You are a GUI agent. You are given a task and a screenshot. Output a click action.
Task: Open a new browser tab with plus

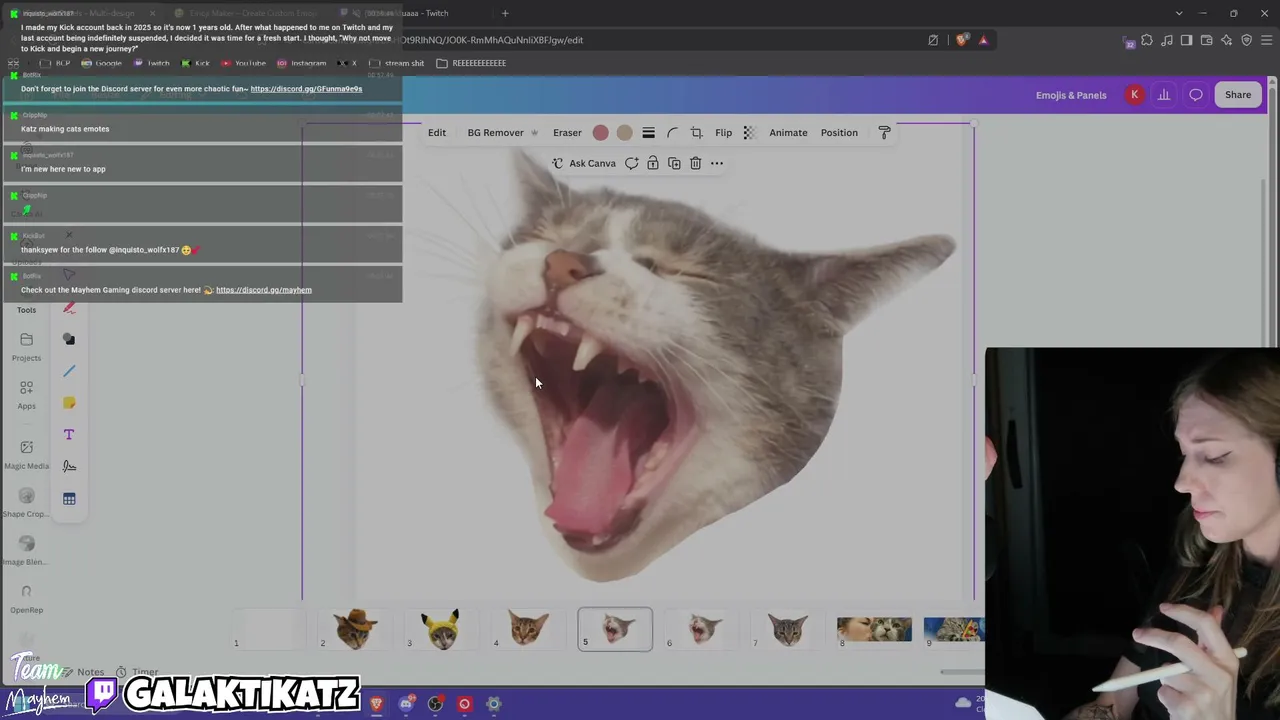pos(505,13)
